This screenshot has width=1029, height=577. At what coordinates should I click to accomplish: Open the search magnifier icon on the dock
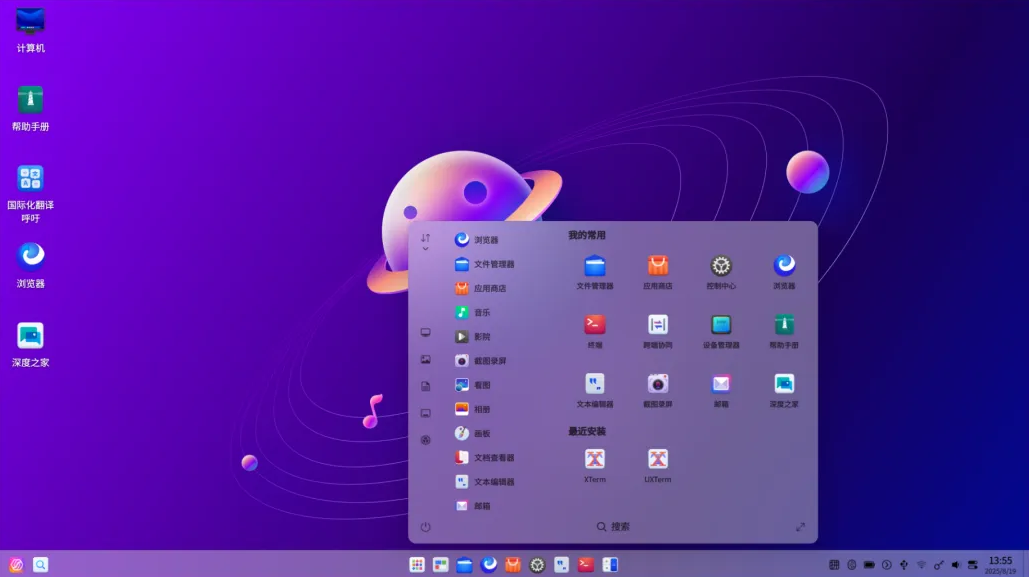(41, 565)
